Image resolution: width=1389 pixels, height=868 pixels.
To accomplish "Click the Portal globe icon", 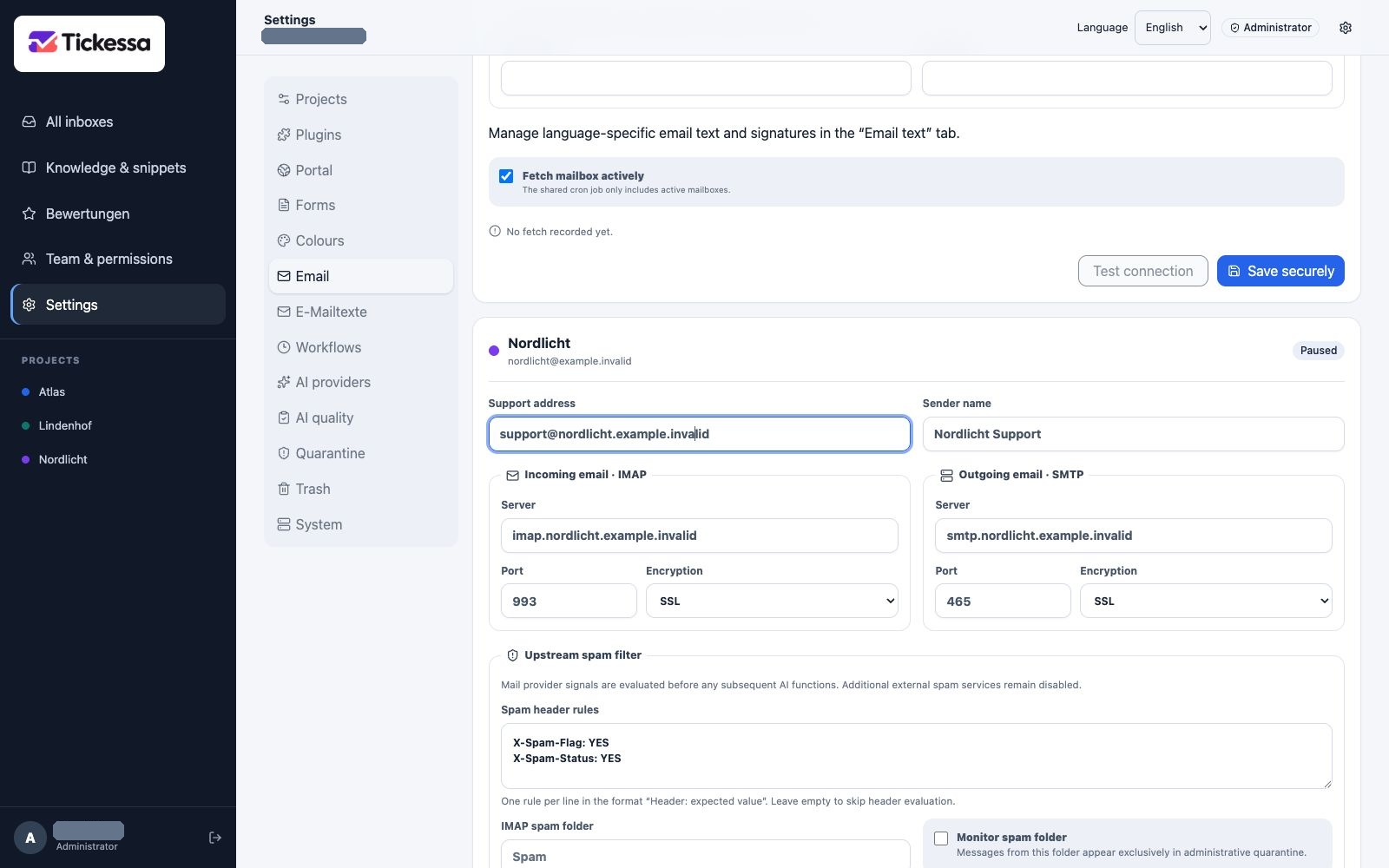I will point(284,170).
